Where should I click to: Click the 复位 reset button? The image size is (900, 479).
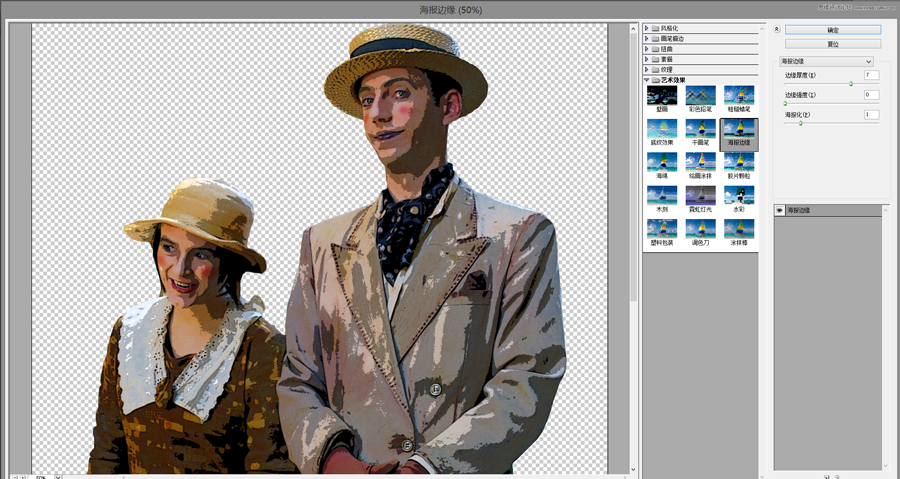tap(833, 44)
